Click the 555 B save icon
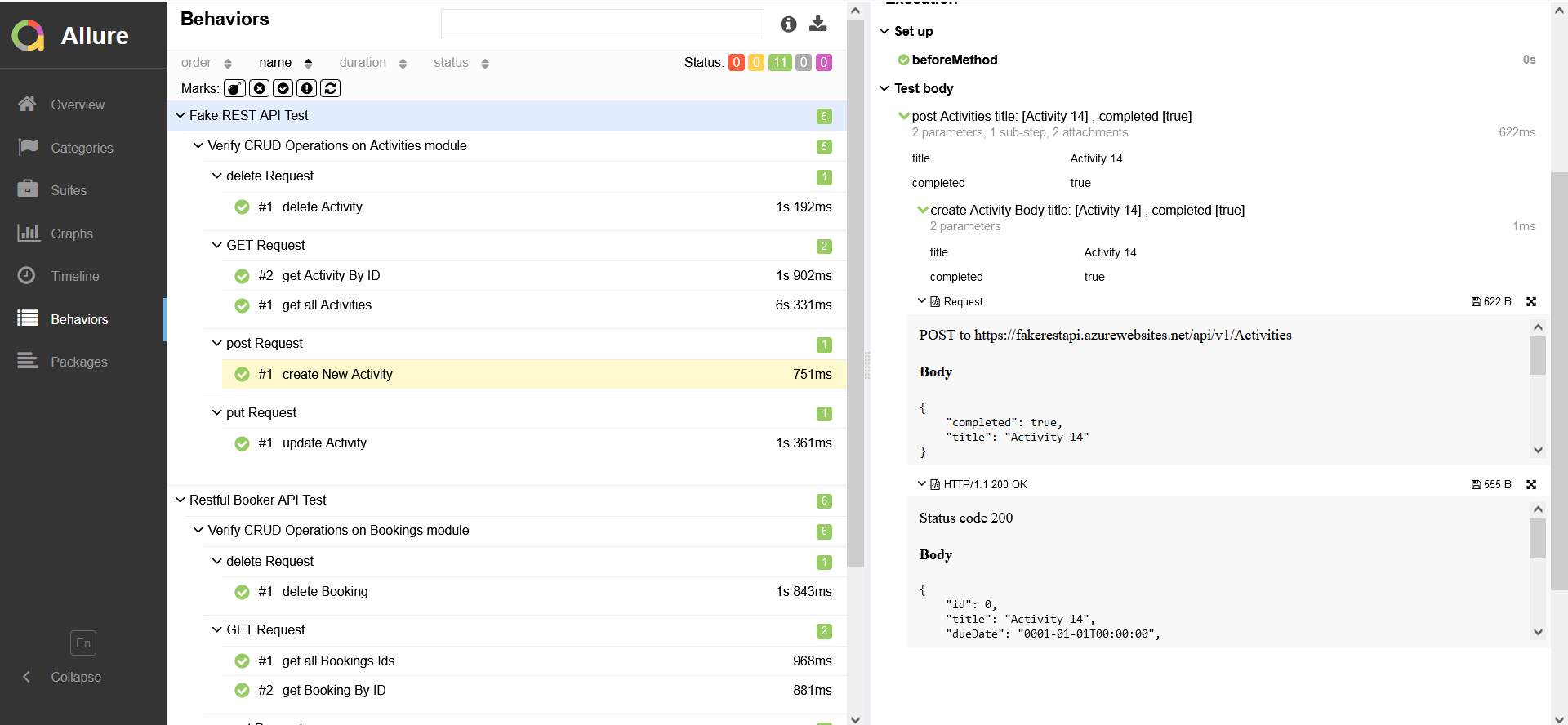This screenshot has width=1568, height=725. click(1477, 485)
